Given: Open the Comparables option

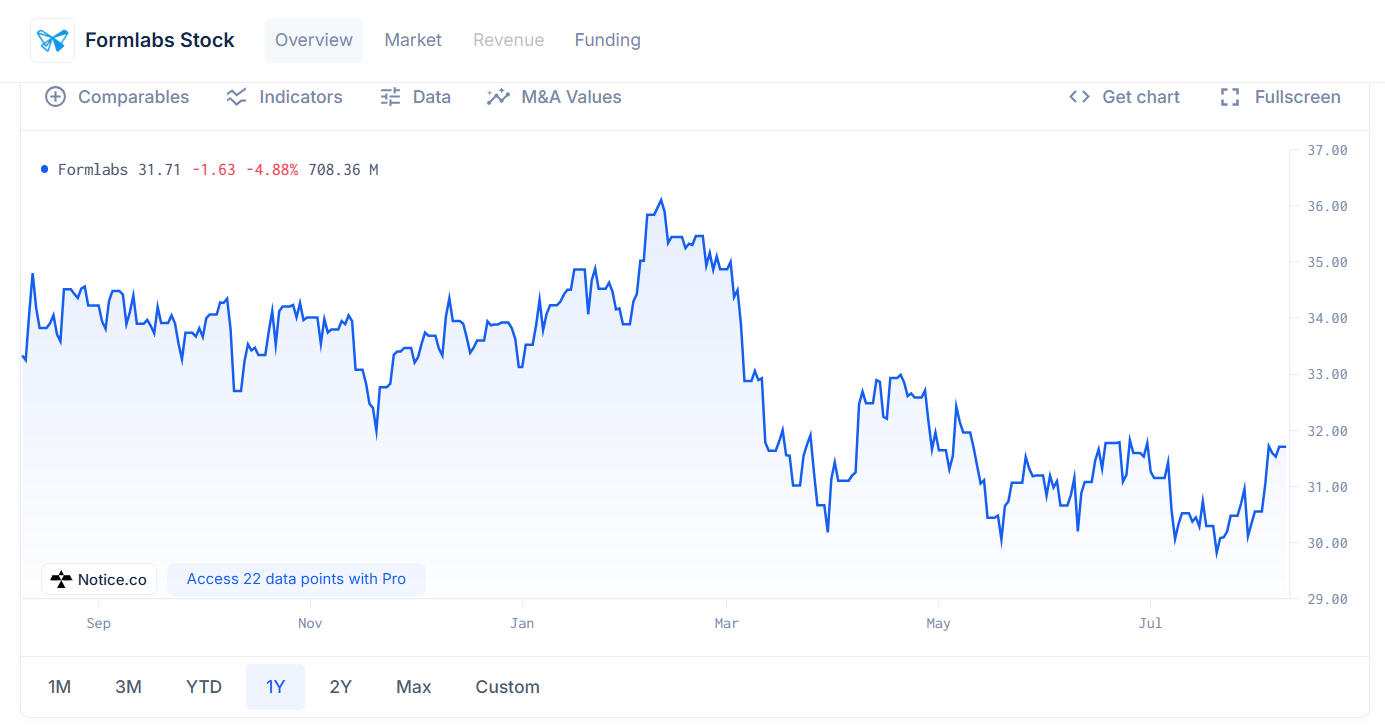Looking at the screenshot, I should pos(117,97).
